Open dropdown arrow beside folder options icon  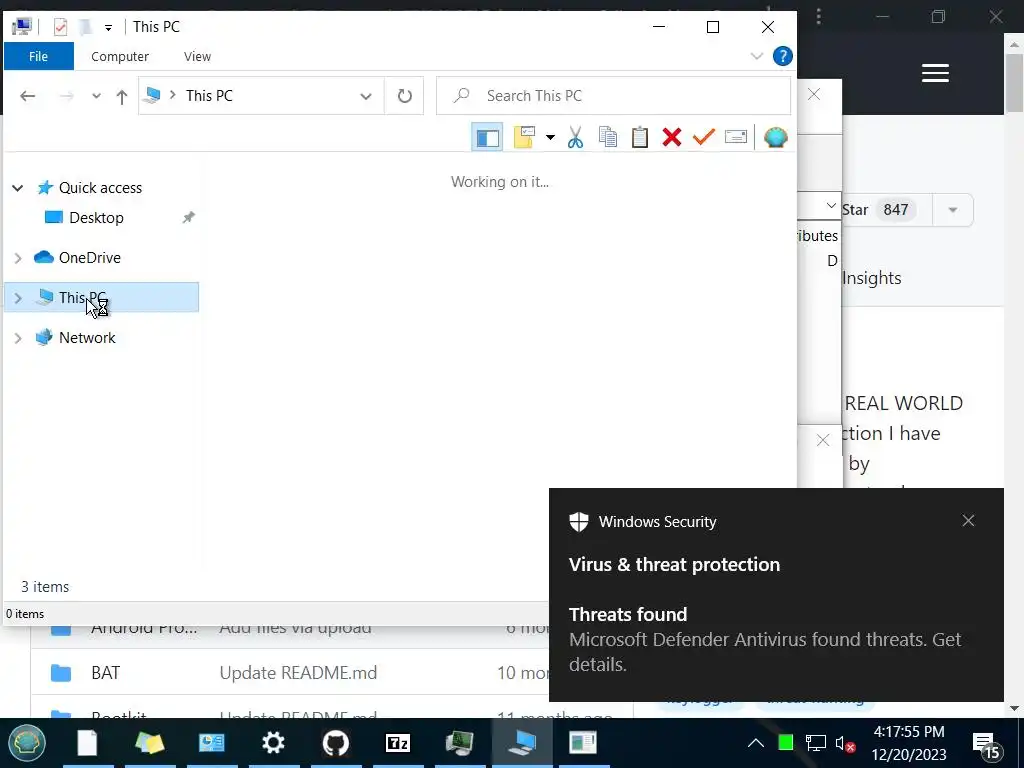pyautogui.click(x=551, y=137)
